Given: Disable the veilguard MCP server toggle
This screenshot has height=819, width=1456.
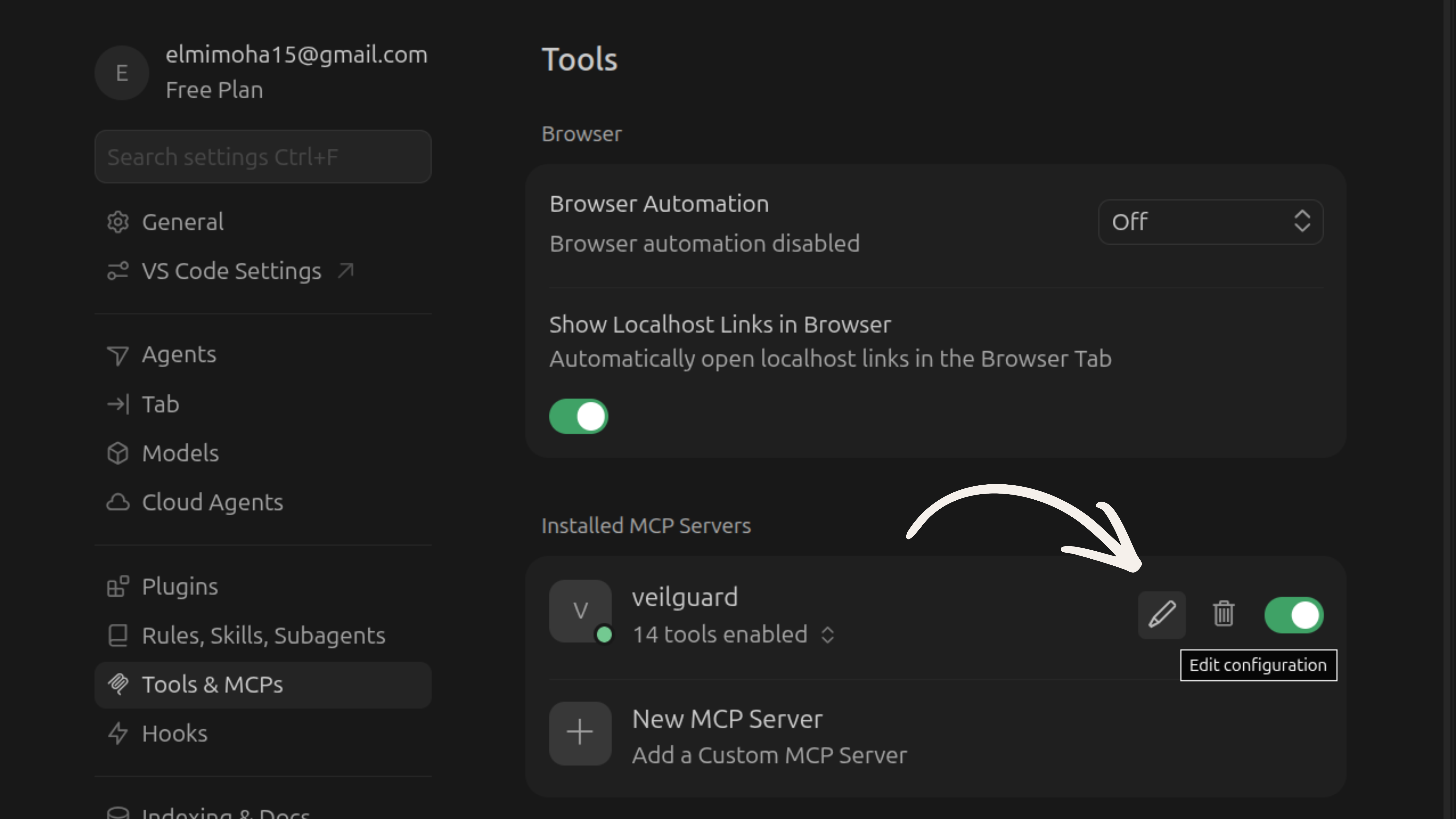Looking at the screenshot, I should (x=1294, y=615).
